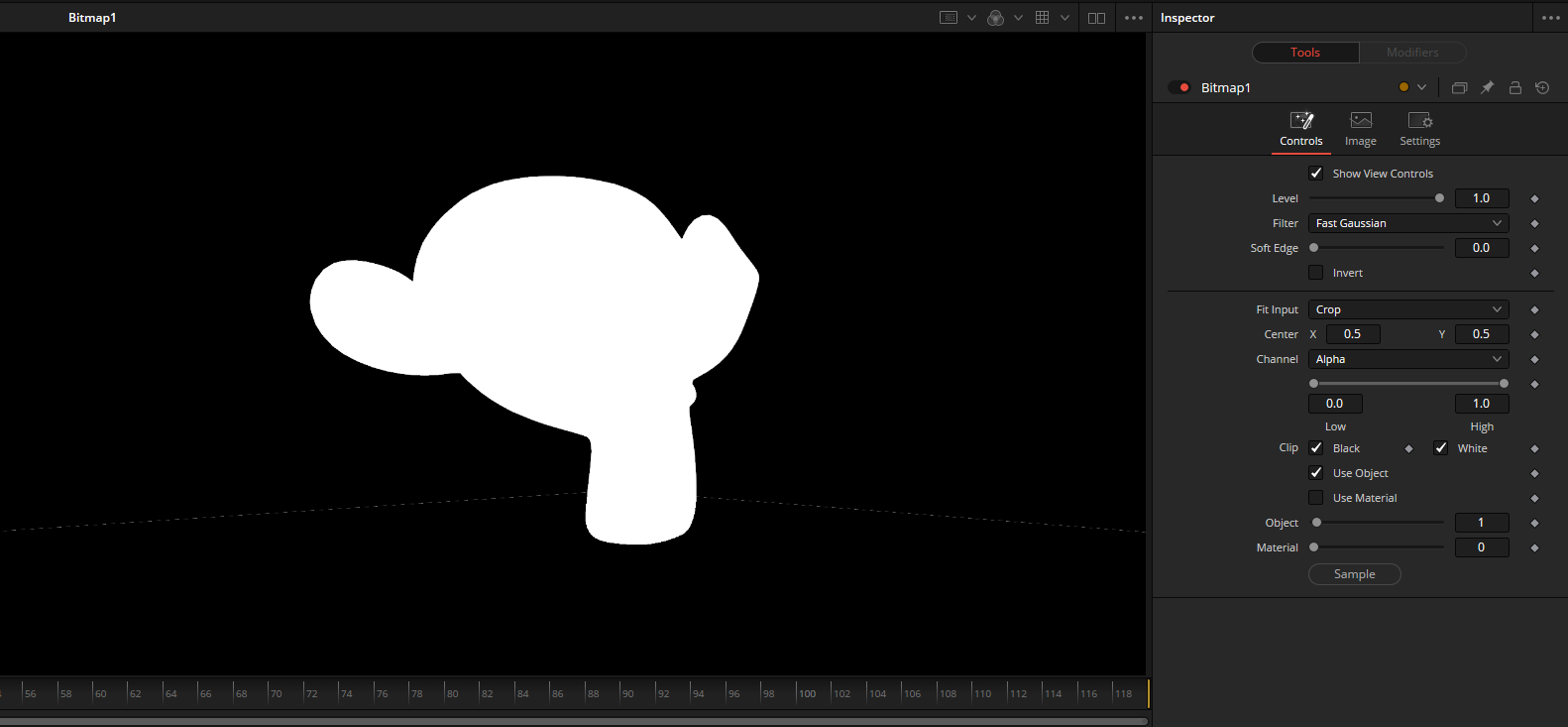This screenshot has height=727, width=1568.
Task: Click the Center X value field
Action: coord(1353,334)
